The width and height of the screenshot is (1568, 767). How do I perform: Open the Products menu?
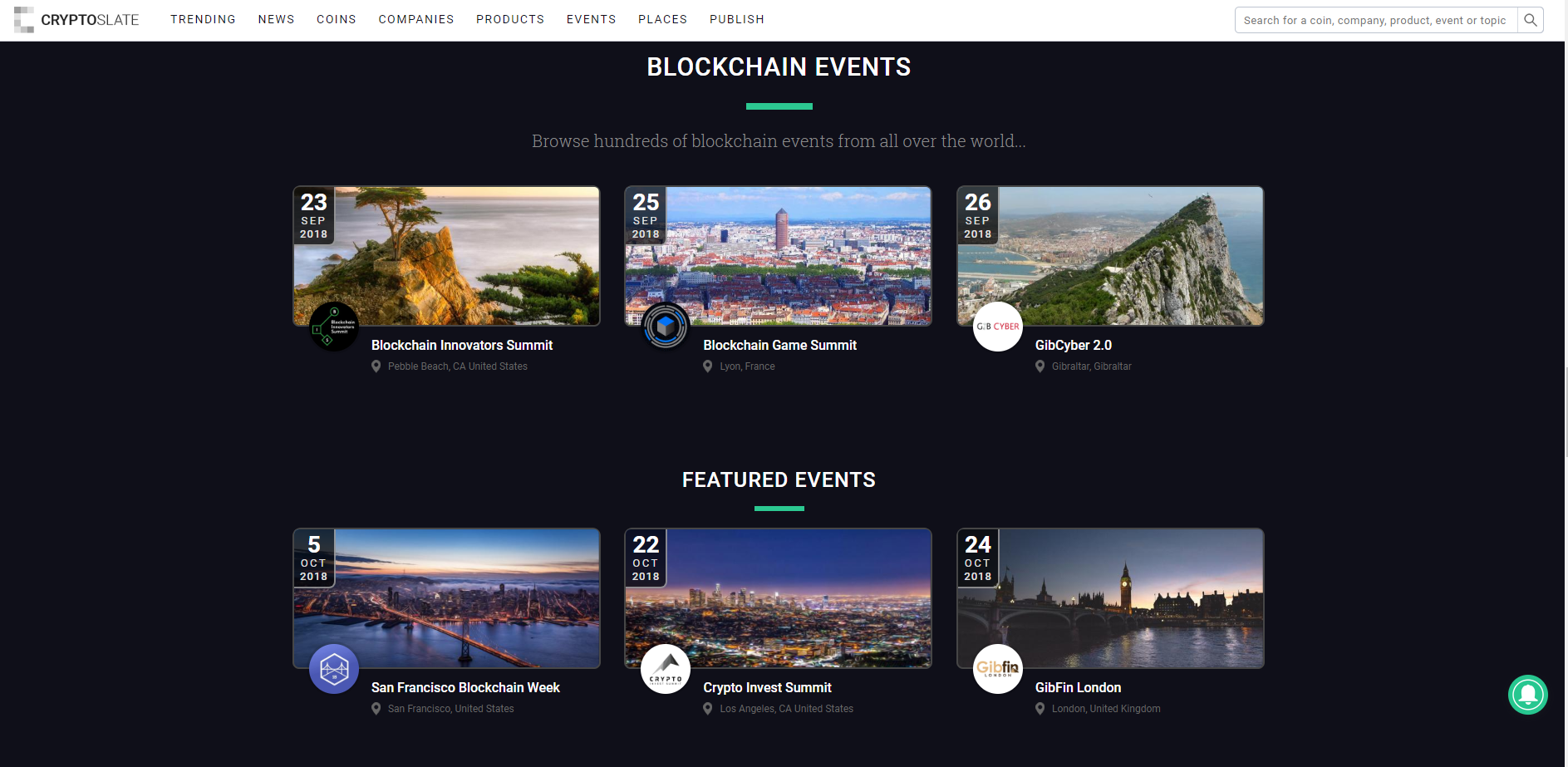coord(510,19)
